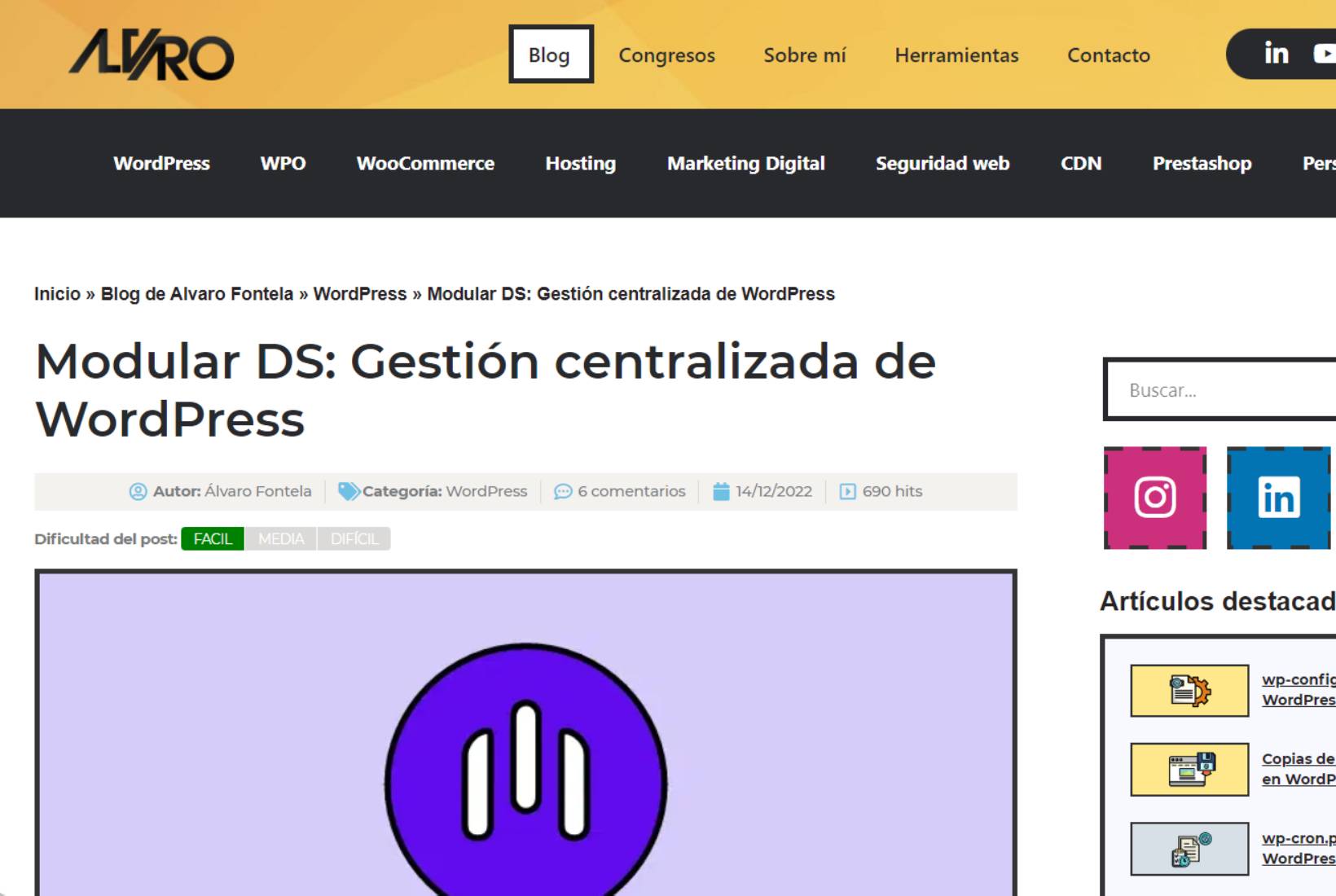Select the FACIL difficulty indicator

click(x=213, y=538)
